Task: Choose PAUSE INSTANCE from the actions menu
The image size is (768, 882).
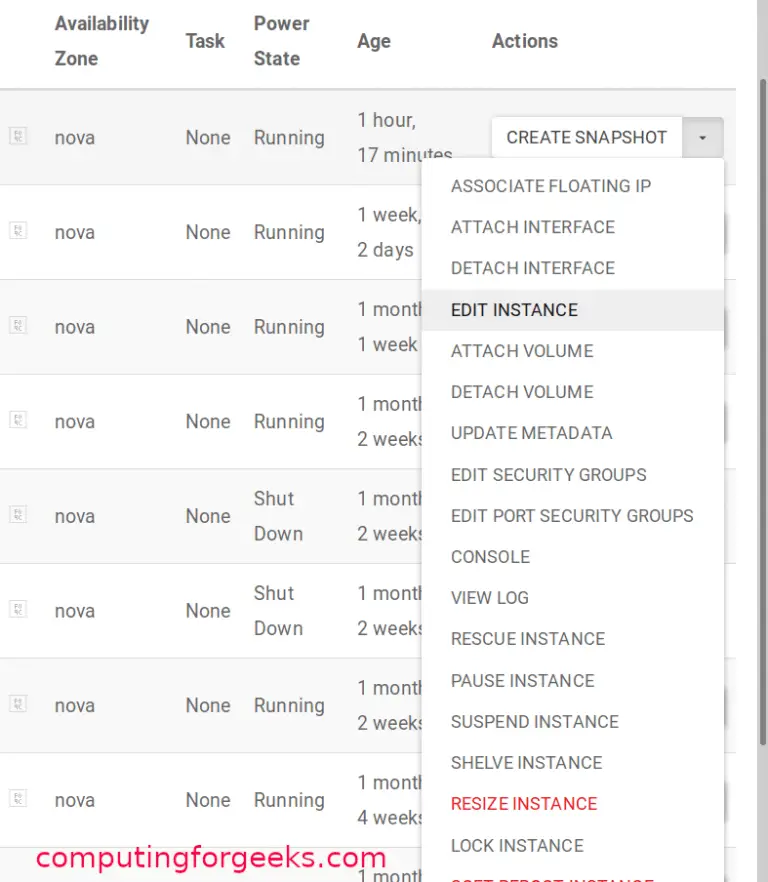Action: click(522, 680)
